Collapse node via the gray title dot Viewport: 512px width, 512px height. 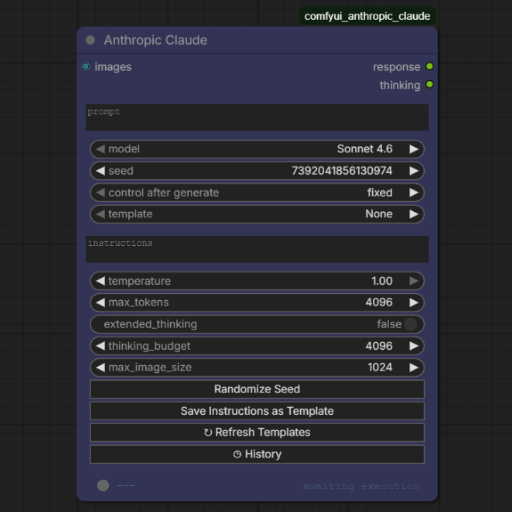[x=90, y=40]
